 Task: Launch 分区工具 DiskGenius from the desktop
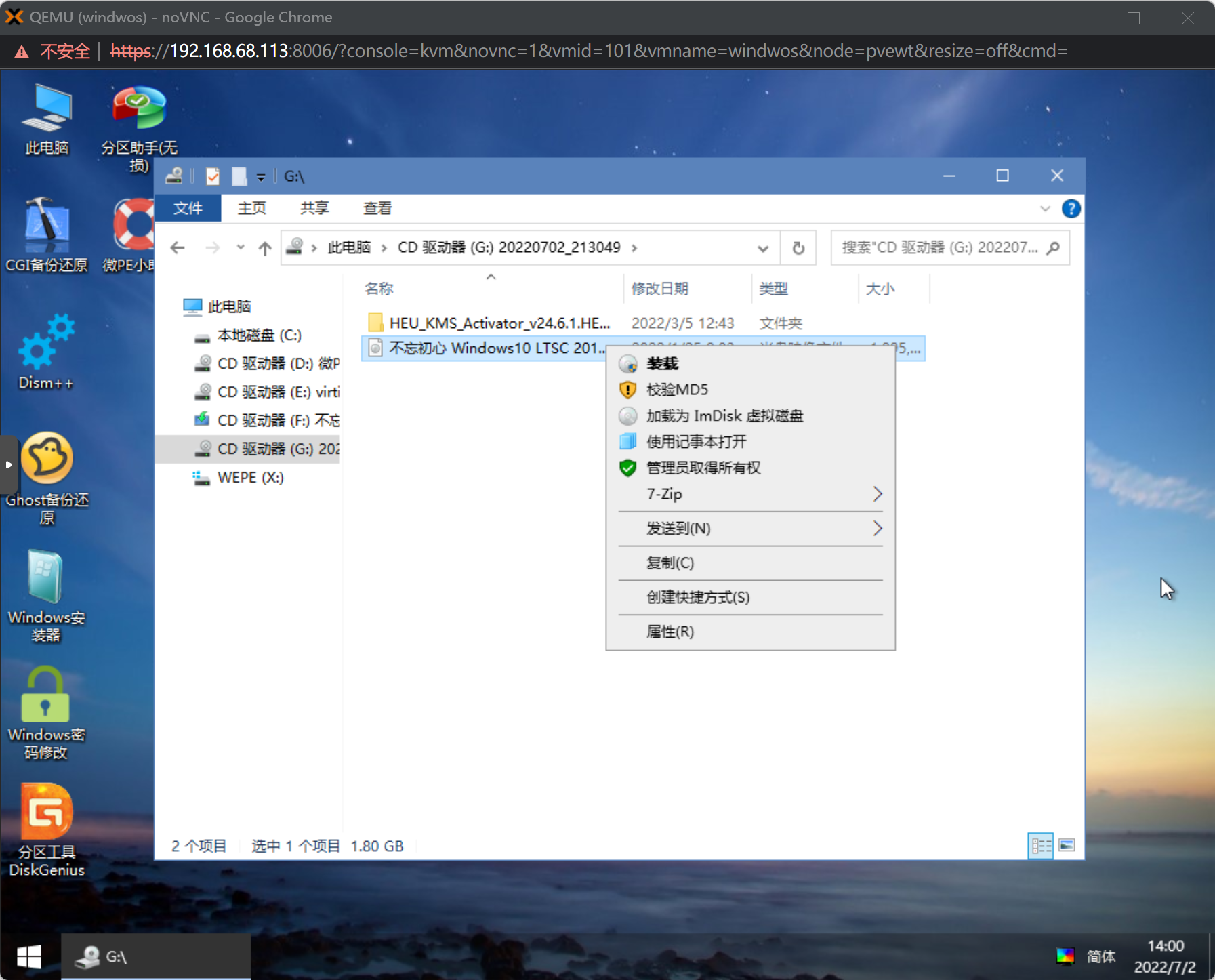47,830
